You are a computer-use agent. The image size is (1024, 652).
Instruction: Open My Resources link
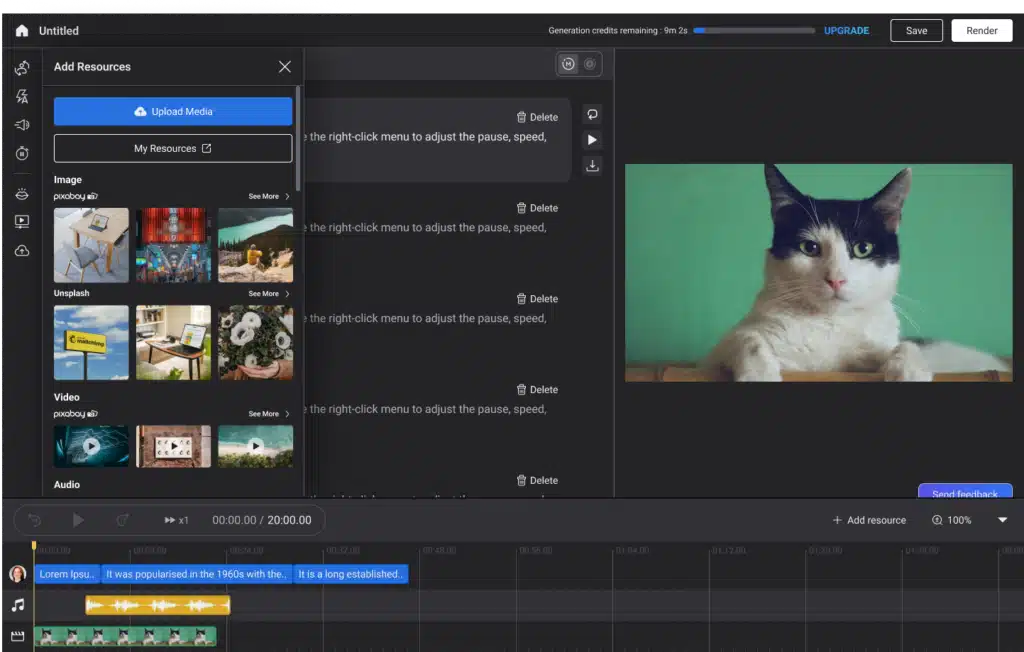tap(173, 148)
